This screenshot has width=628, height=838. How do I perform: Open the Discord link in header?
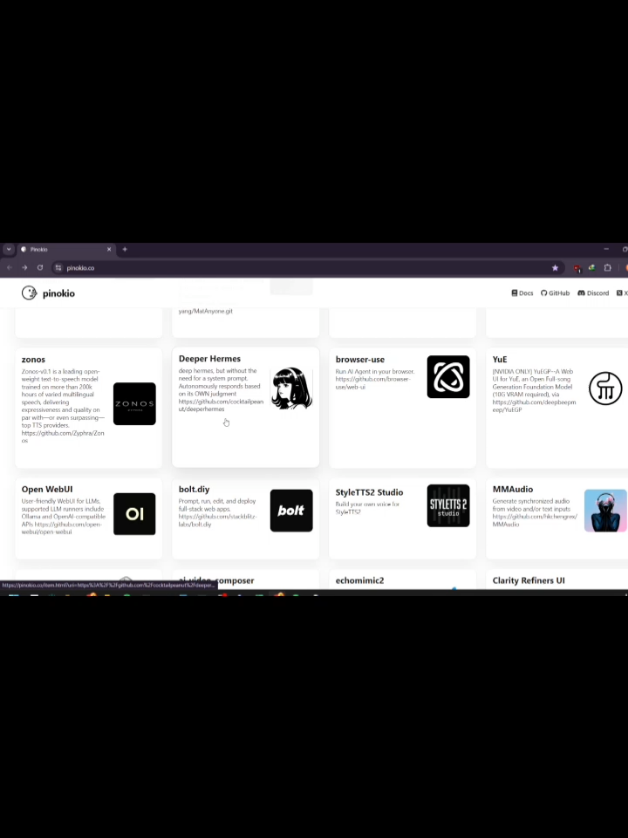point(593,293)
